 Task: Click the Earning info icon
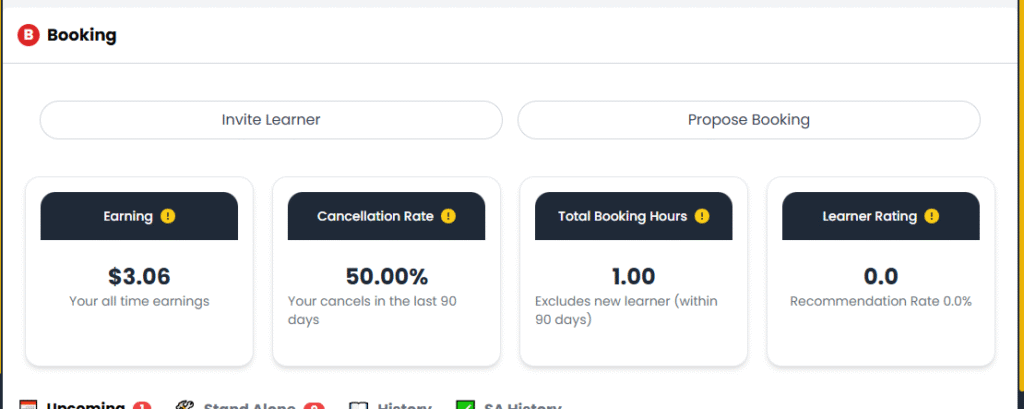click(x=167, y=216)
